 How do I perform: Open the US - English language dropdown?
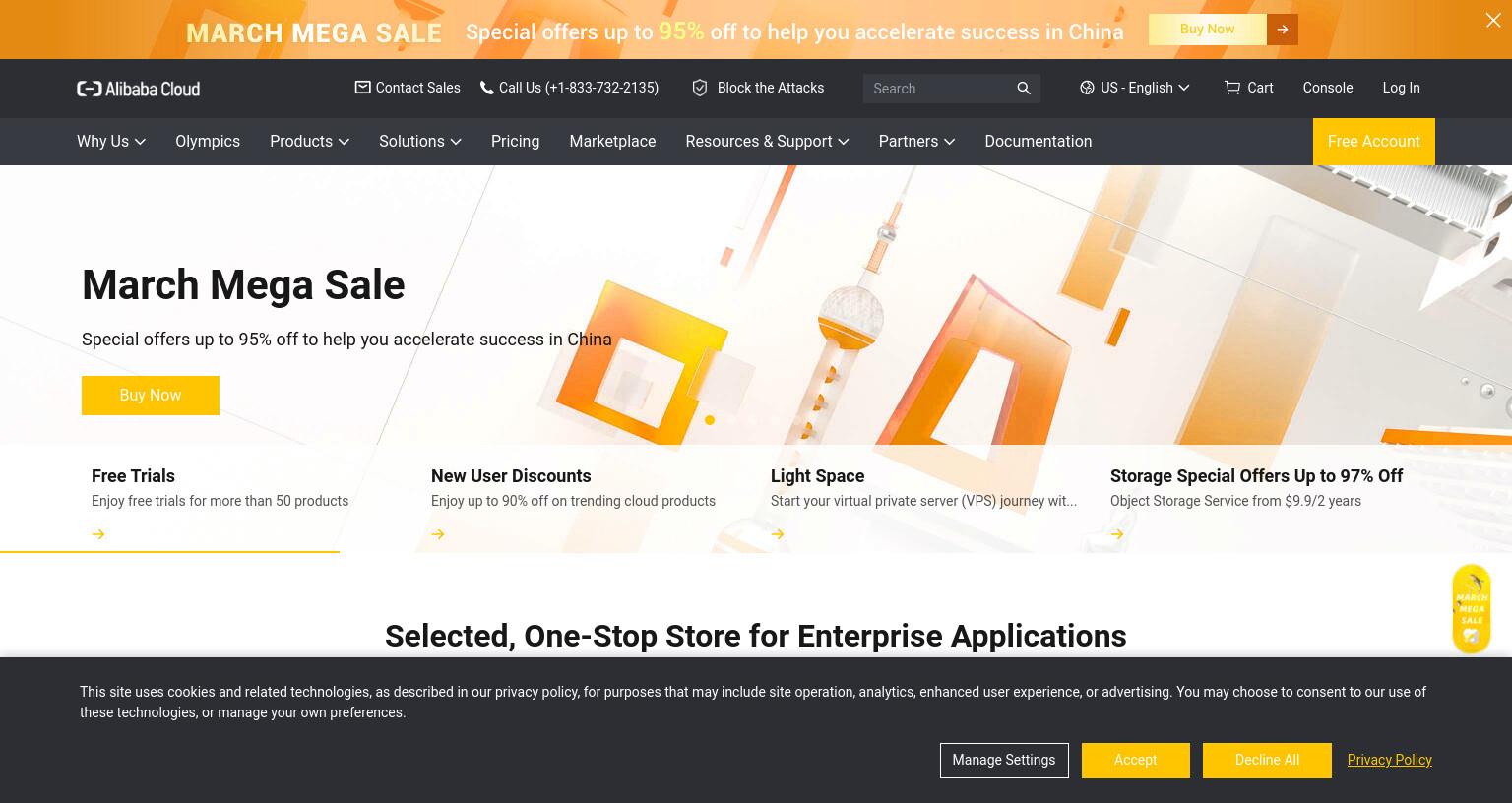pos(1136,88)
